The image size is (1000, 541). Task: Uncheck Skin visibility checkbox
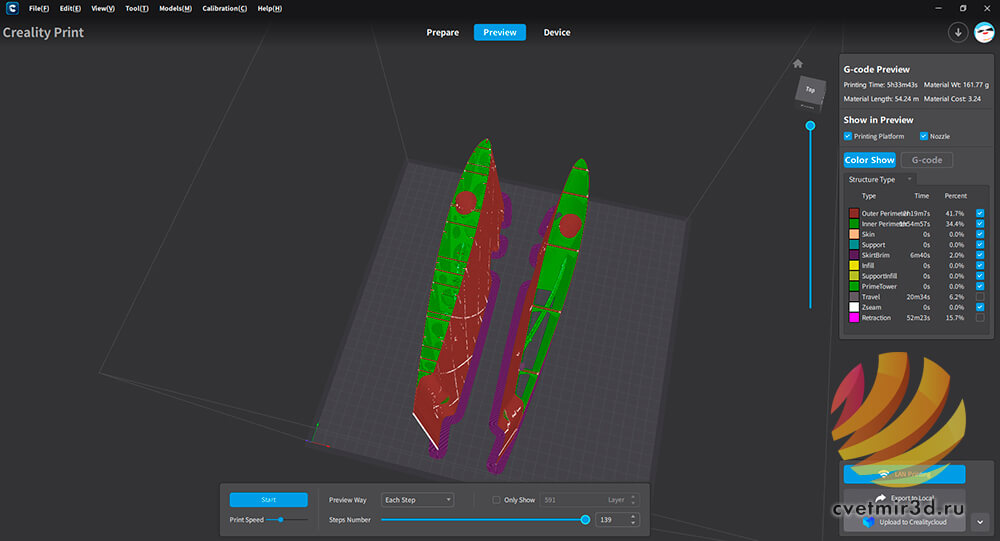tap(980, 234)
